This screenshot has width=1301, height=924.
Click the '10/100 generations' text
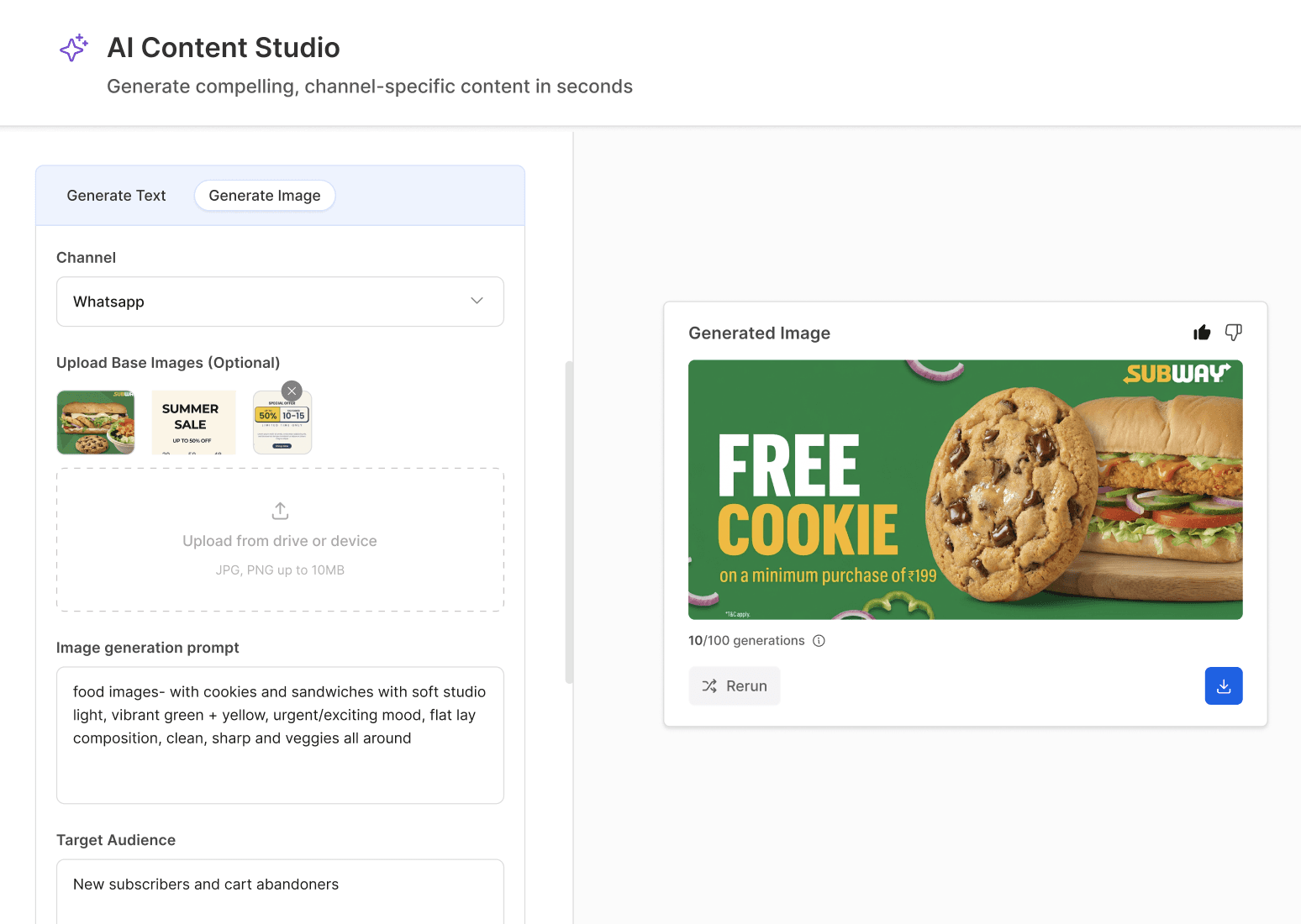[746, 641]
